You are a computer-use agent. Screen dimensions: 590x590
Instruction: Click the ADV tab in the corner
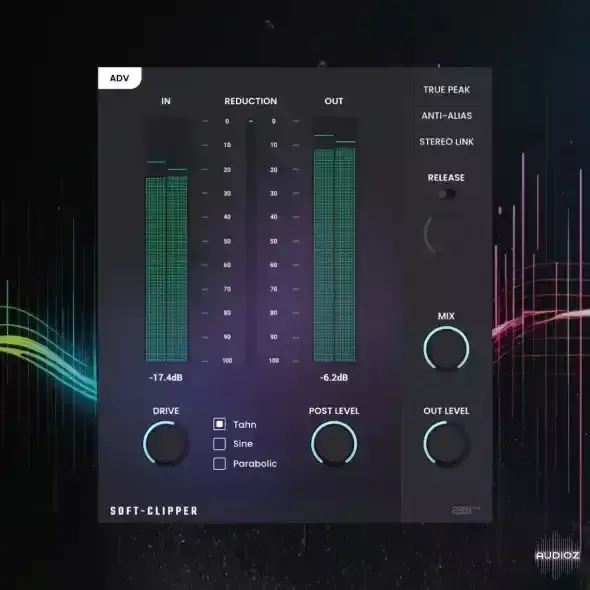point(120,78)
